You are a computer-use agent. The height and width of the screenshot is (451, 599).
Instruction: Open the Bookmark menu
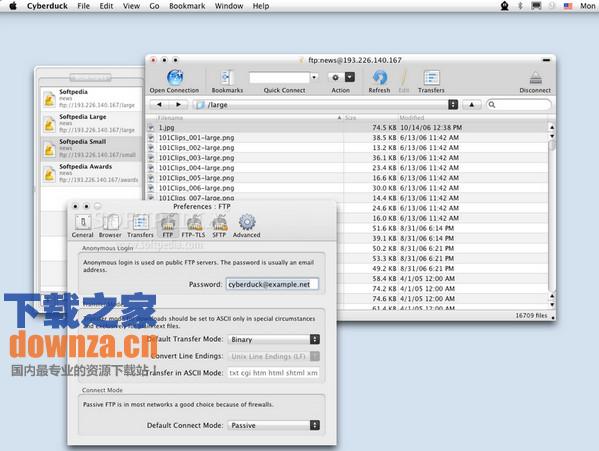tap(187, 6)
